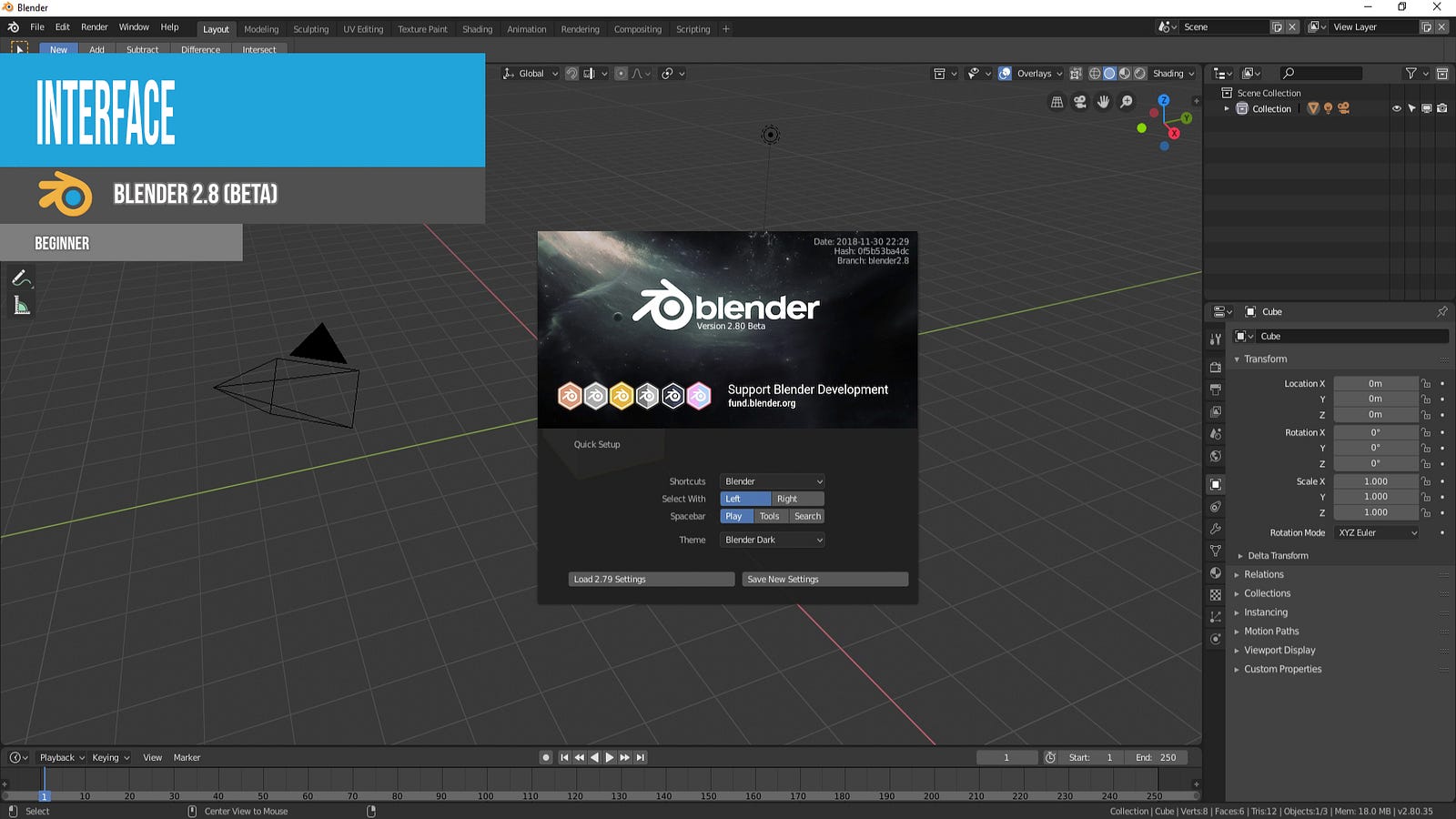Image resolution: width=1456 pixels, height=819 pixels.
Task: Click the outliner filter funnel icon
Action: click(x=1411, y=74)
